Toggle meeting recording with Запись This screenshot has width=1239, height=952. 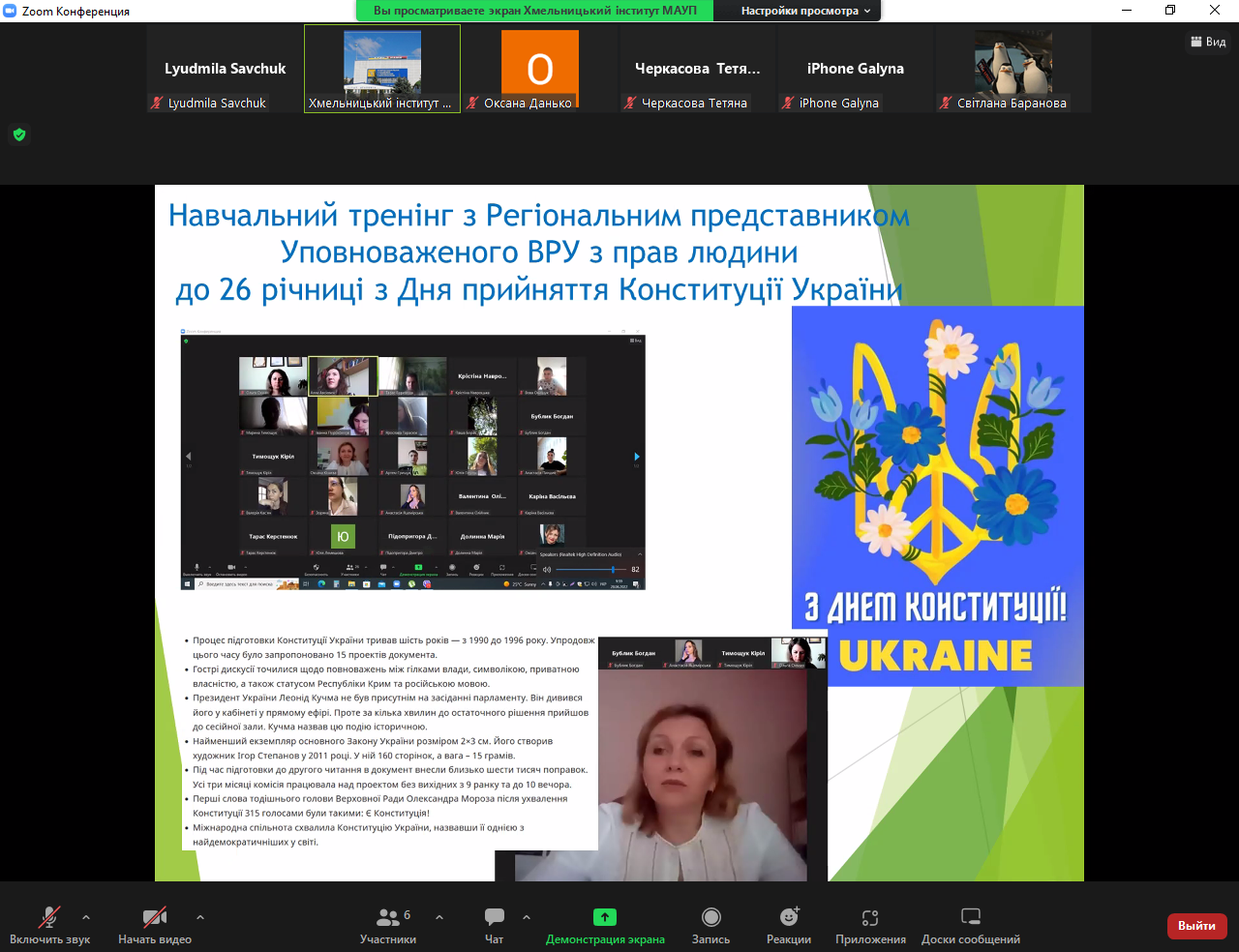coord(711,925)
